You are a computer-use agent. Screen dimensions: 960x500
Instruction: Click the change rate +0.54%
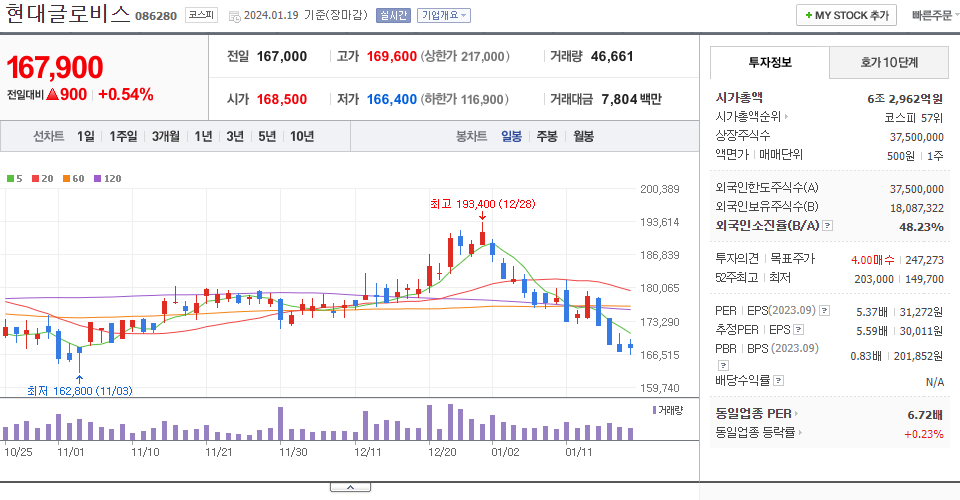126,94
